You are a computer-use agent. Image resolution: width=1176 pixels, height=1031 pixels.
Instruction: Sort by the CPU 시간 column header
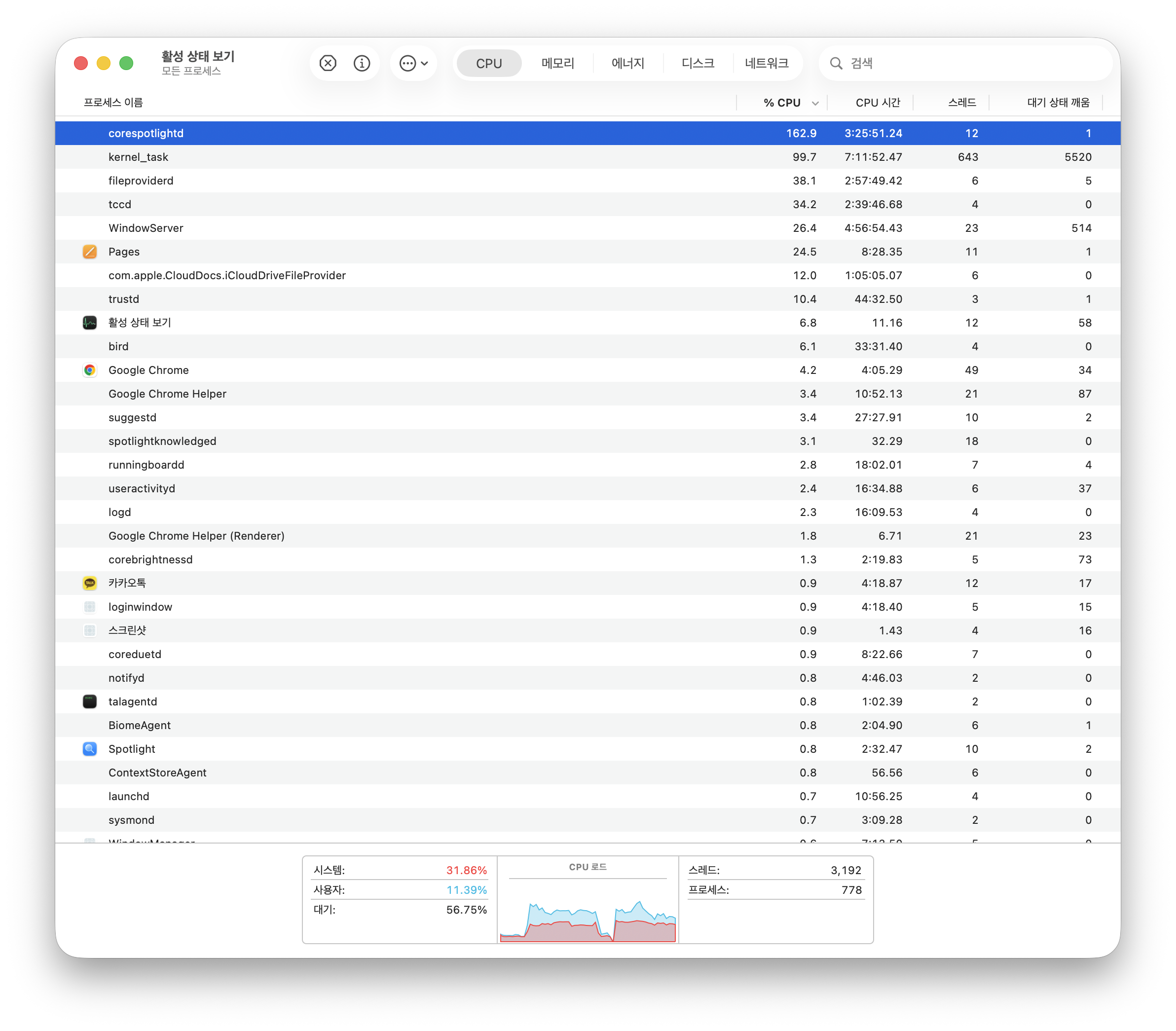tap(877, 103)
